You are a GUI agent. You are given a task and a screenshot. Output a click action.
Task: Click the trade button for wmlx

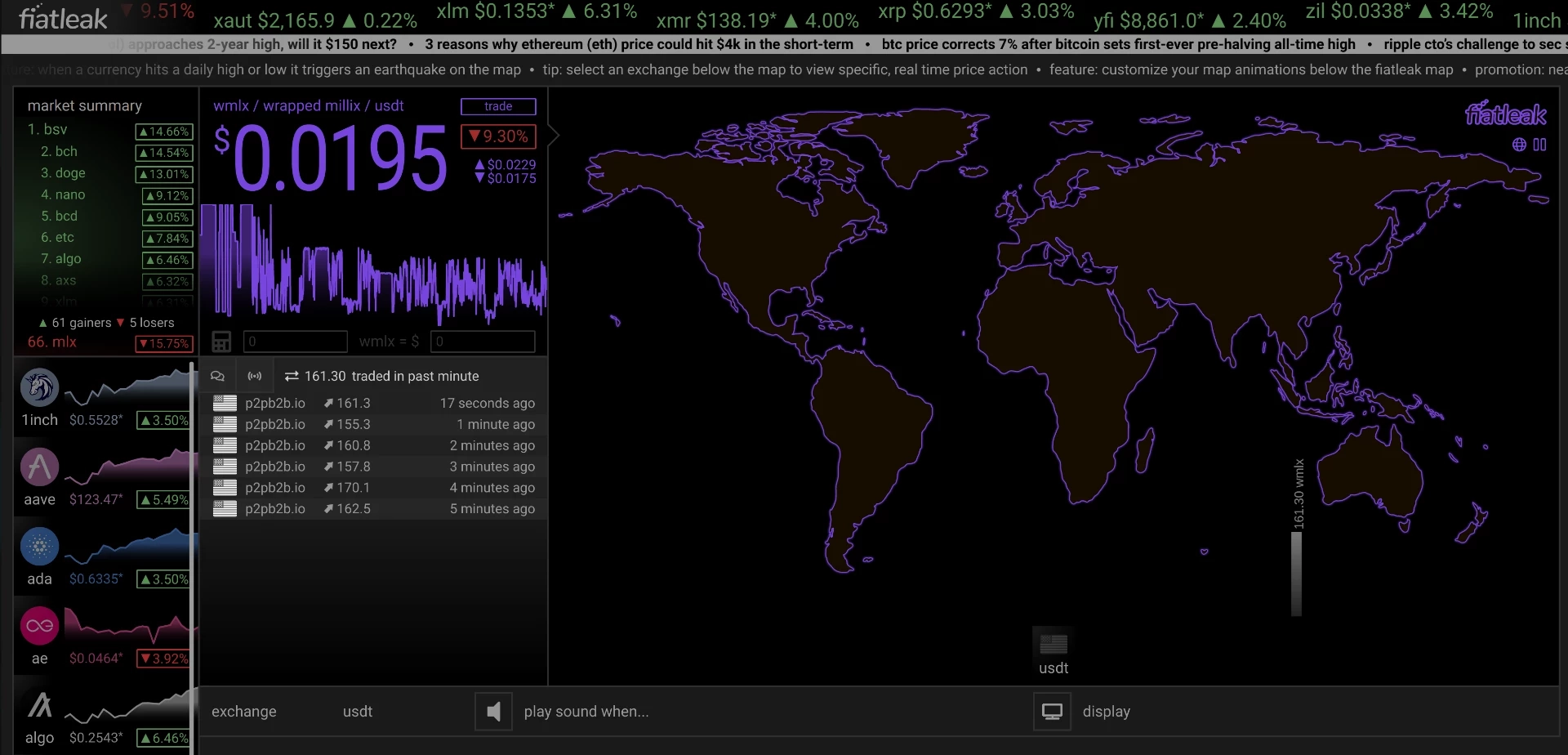pos(498,106)
